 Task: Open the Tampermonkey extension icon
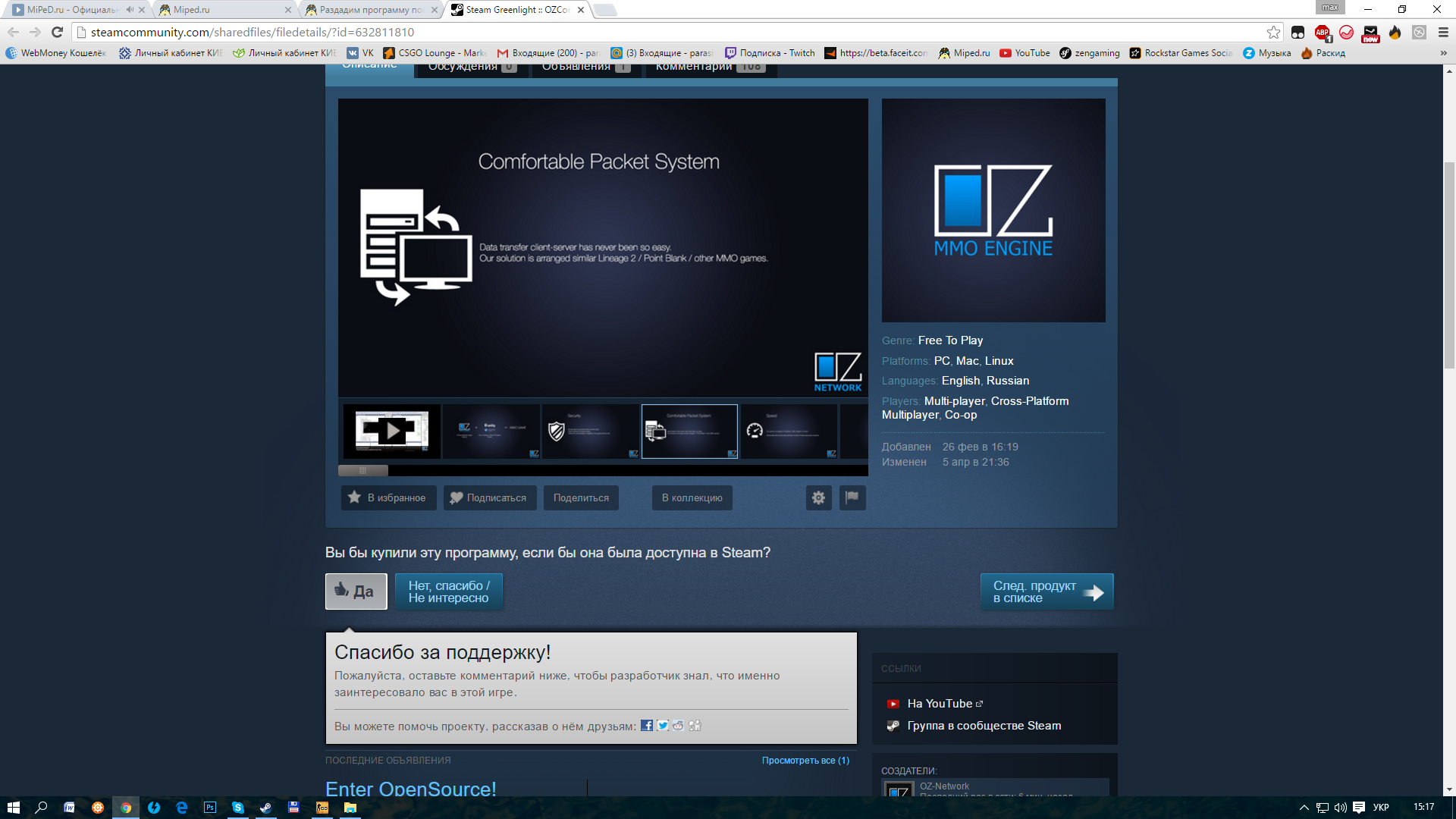pos(1298,33)
